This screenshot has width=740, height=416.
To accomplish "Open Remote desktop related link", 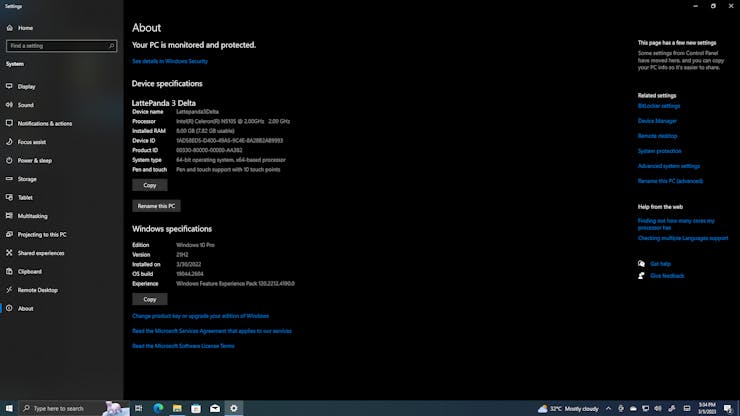I will point(657,136).
